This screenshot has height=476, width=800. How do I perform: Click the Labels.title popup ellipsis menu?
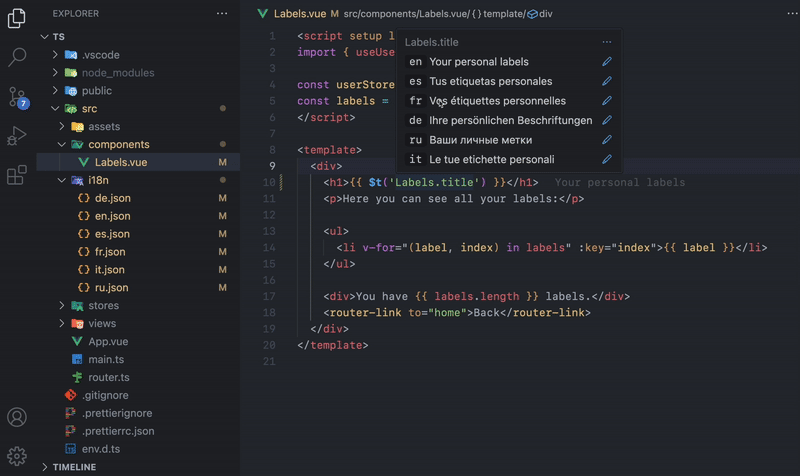point(607,42)
